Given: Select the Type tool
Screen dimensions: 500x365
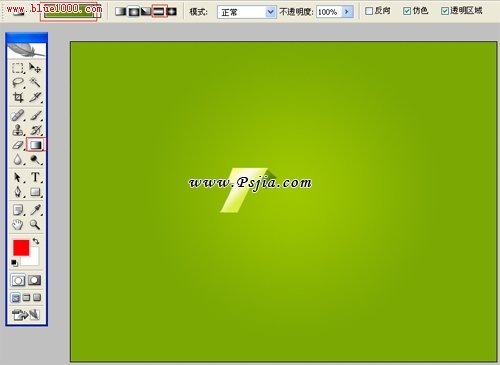Looking at the screenshot, I should click(x=35, y=177).
